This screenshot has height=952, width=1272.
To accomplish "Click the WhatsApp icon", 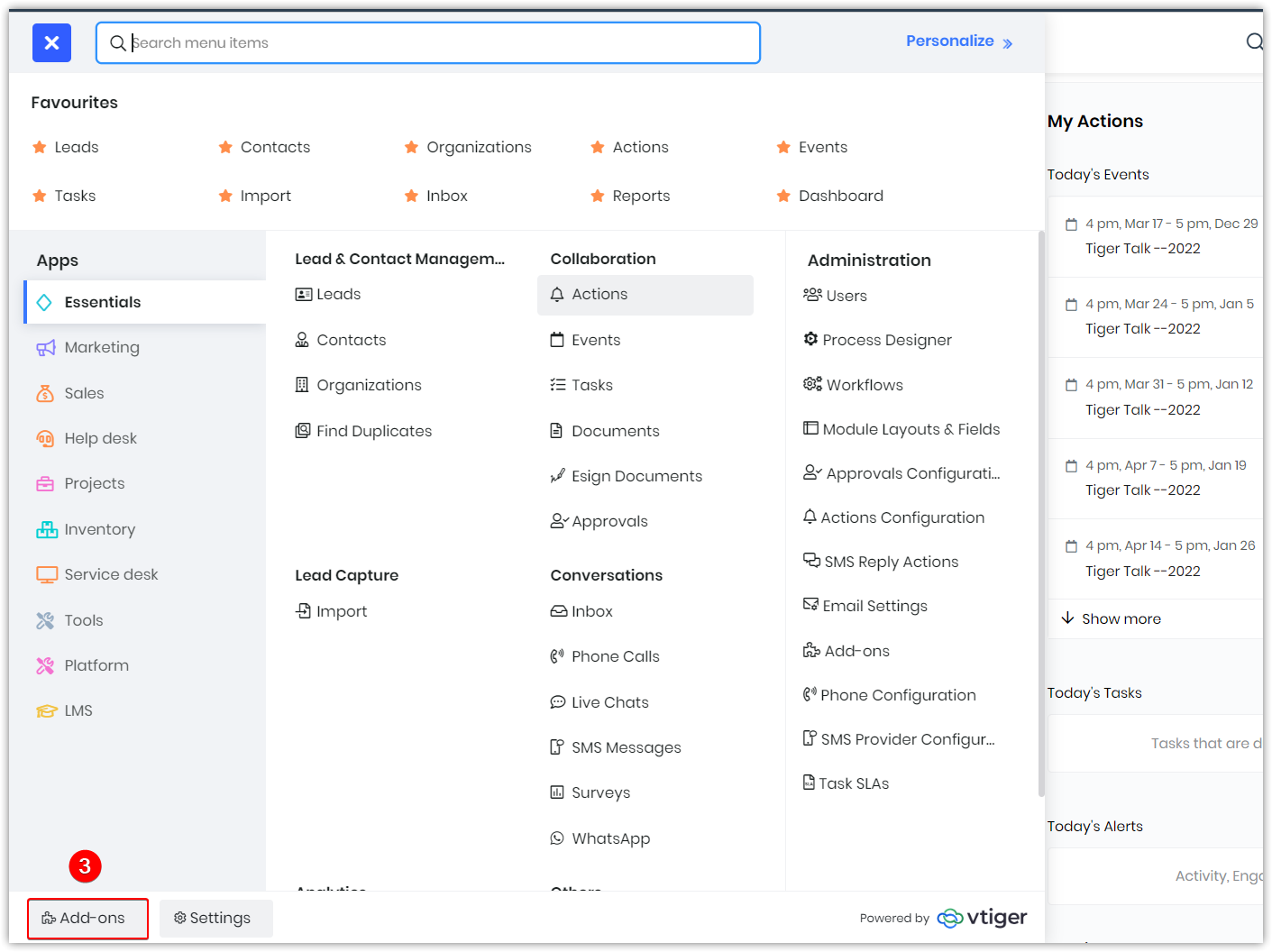I will coord(557,838).
